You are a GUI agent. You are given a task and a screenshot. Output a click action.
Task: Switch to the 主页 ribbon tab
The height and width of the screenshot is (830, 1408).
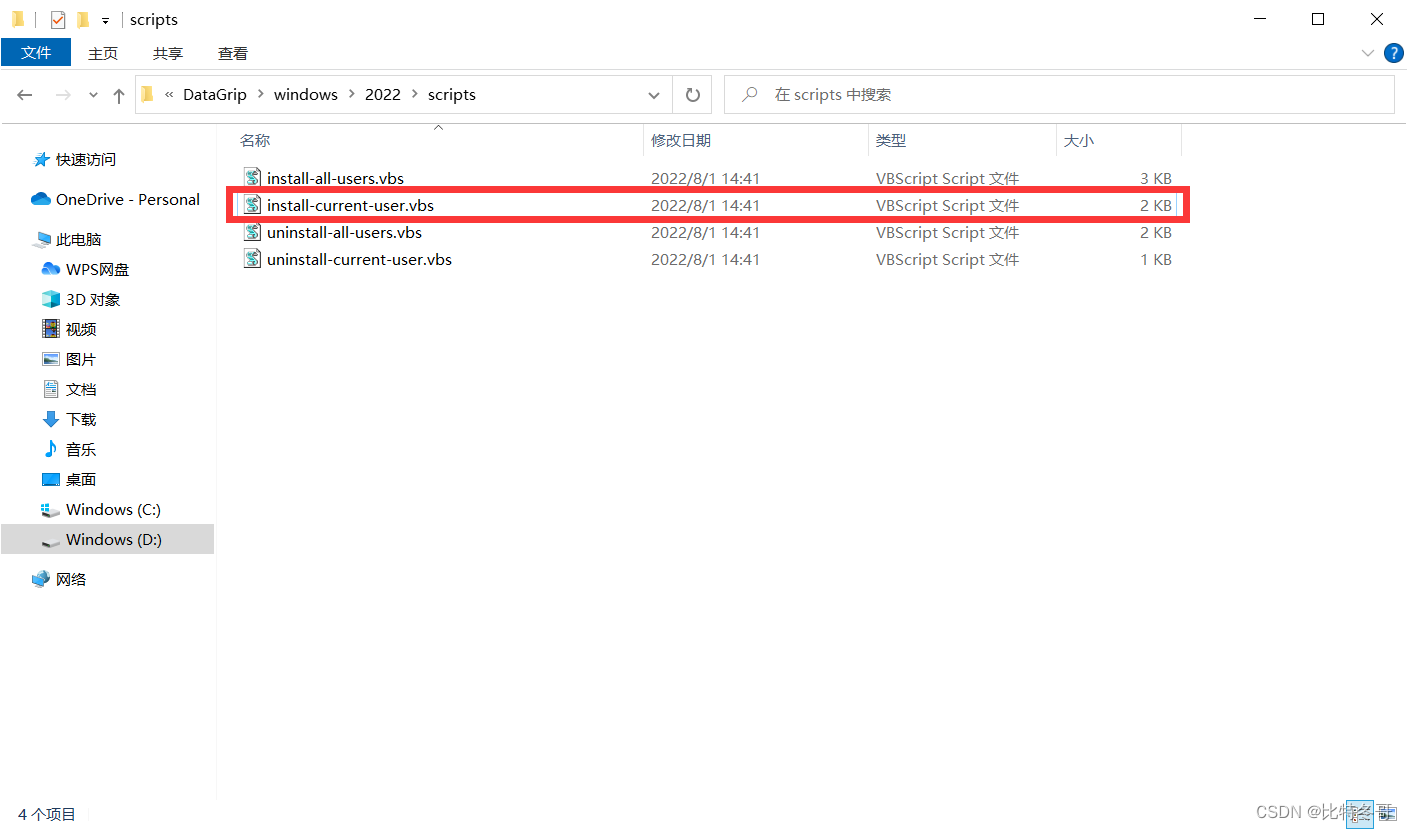103,53
